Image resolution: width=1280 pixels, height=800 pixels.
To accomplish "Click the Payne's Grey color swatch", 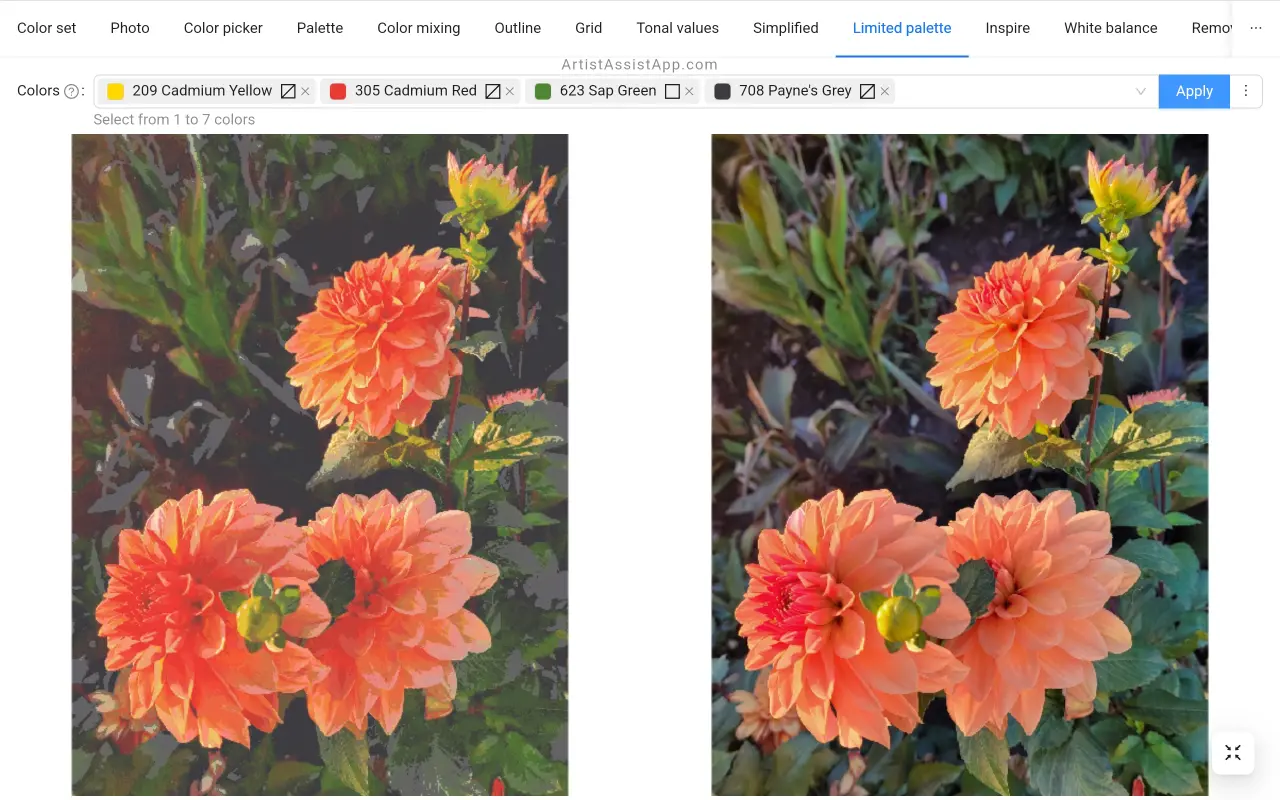I will tap(722, 91).
